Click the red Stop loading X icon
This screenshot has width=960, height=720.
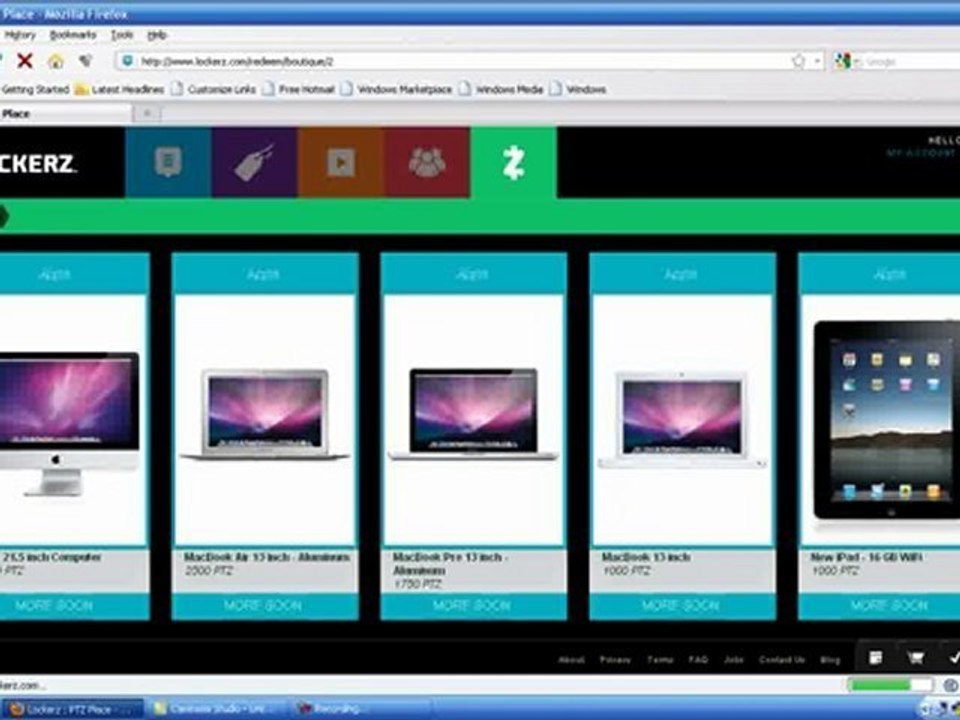click(x=24, y=61)
